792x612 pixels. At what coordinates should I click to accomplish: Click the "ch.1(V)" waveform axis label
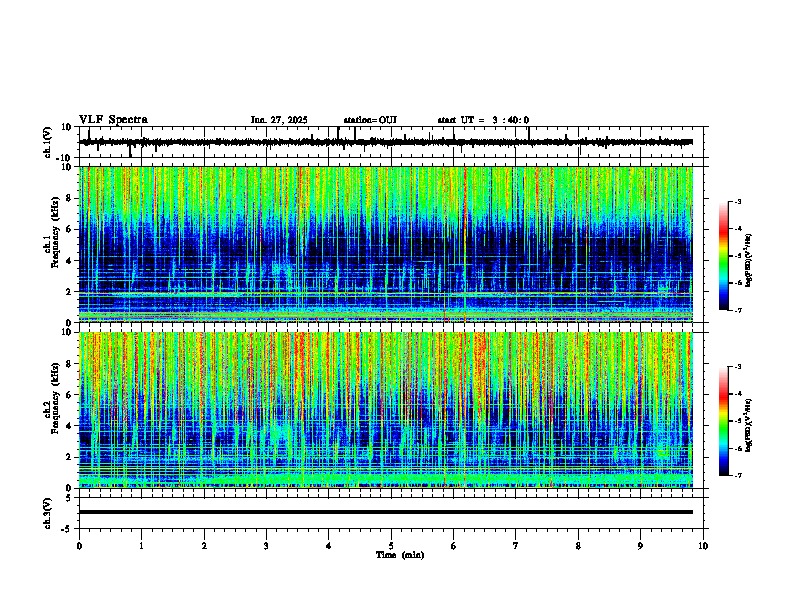[x=48, y=142]
